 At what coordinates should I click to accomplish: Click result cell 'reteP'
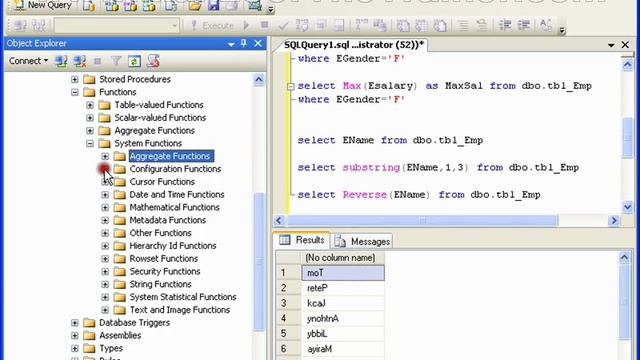(343, 288)
